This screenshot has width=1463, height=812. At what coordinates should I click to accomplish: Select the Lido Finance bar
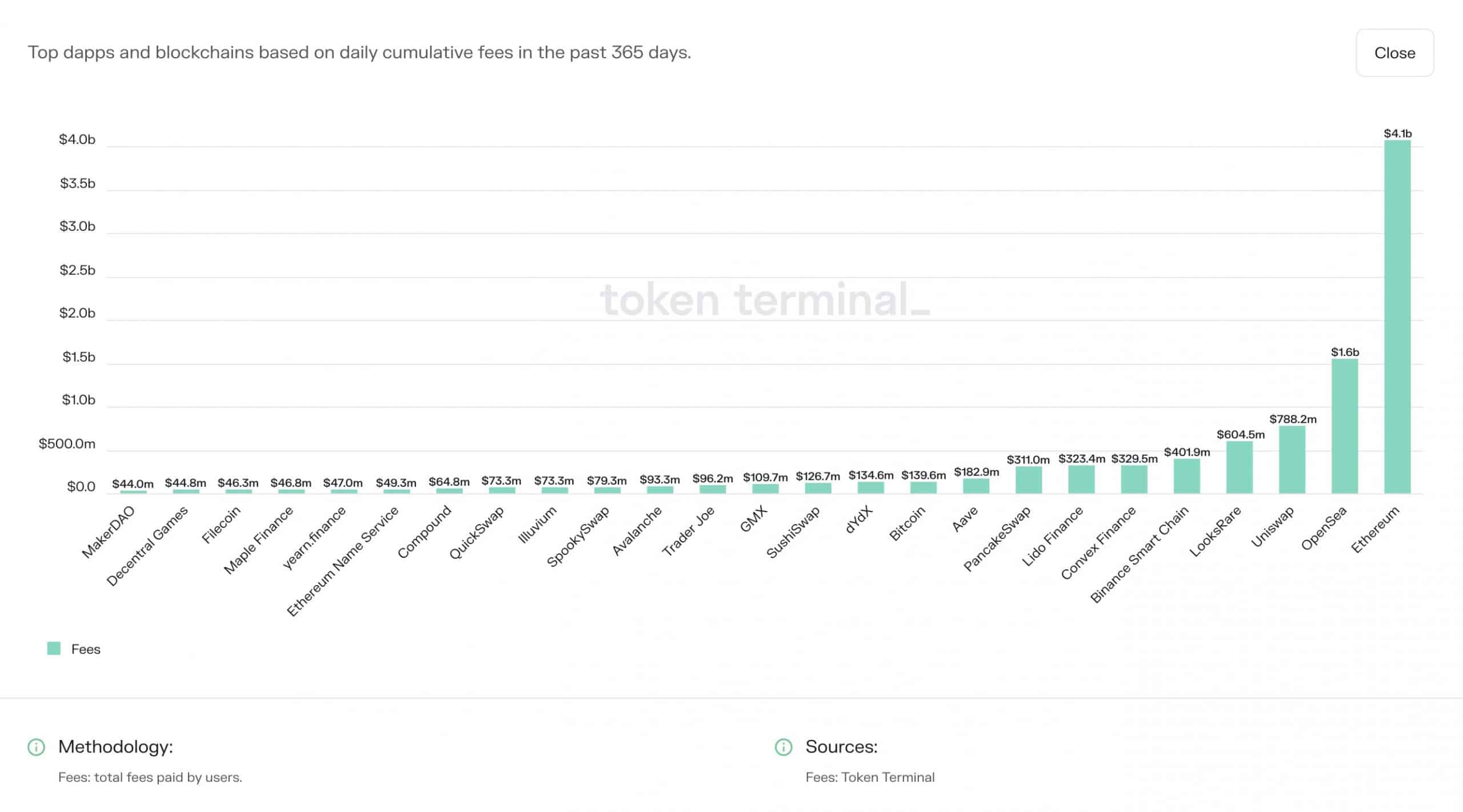(1081, 479)
